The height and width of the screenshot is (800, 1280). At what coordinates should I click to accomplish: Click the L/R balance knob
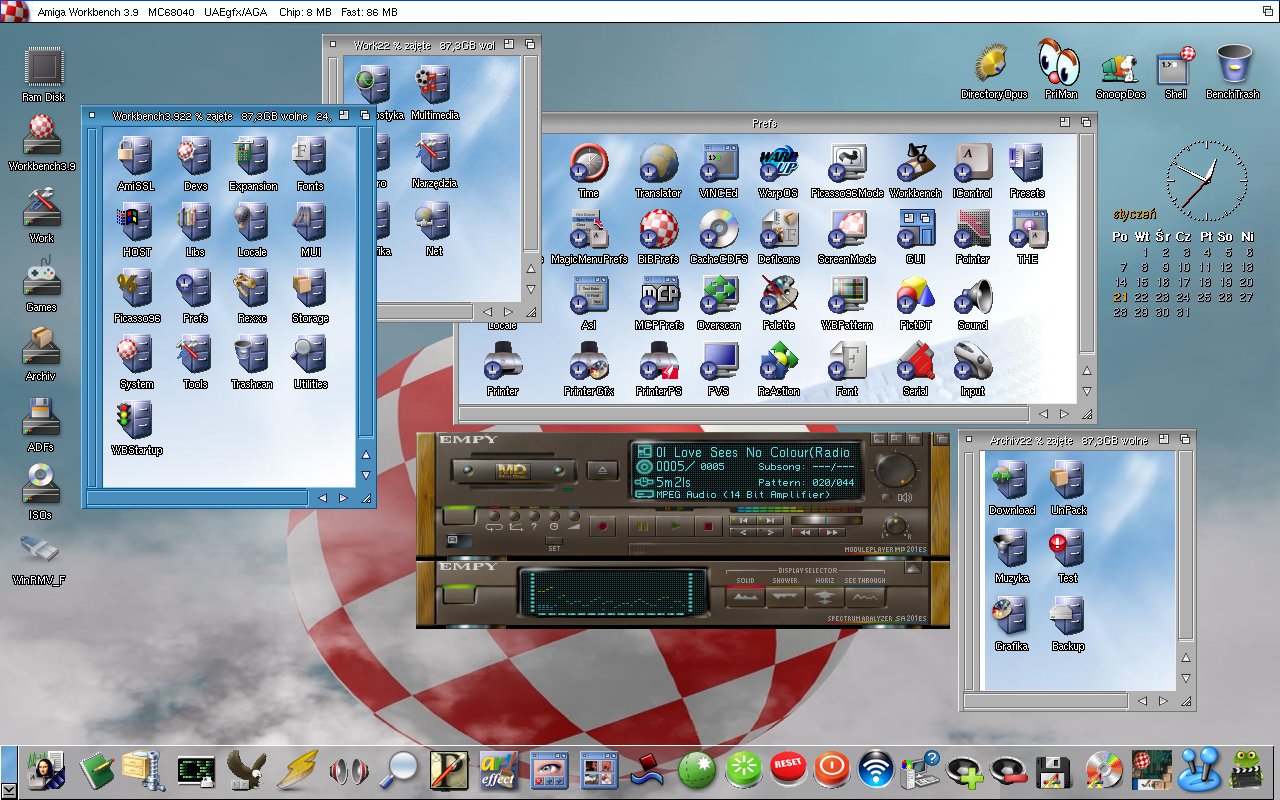pos(896,525)
